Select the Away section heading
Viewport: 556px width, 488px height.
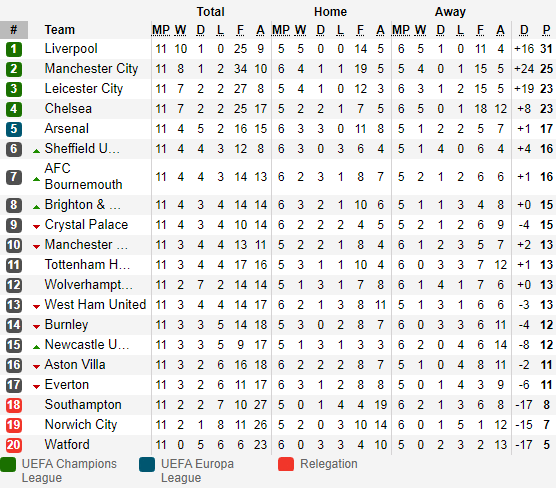[x=450, y=12]
